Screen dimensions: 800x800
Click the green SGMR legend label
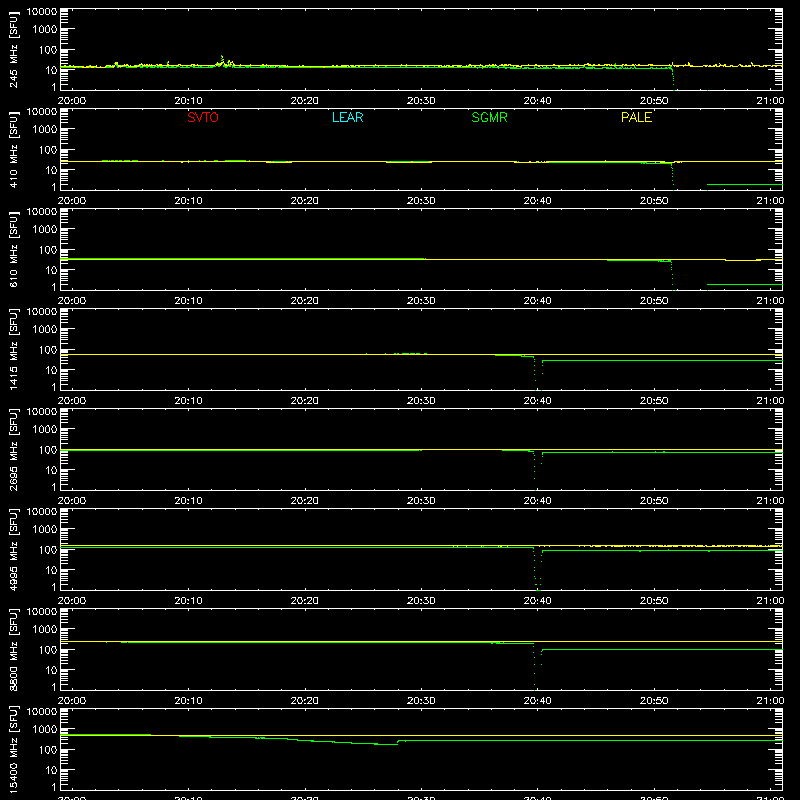click(x=489, y=117)
